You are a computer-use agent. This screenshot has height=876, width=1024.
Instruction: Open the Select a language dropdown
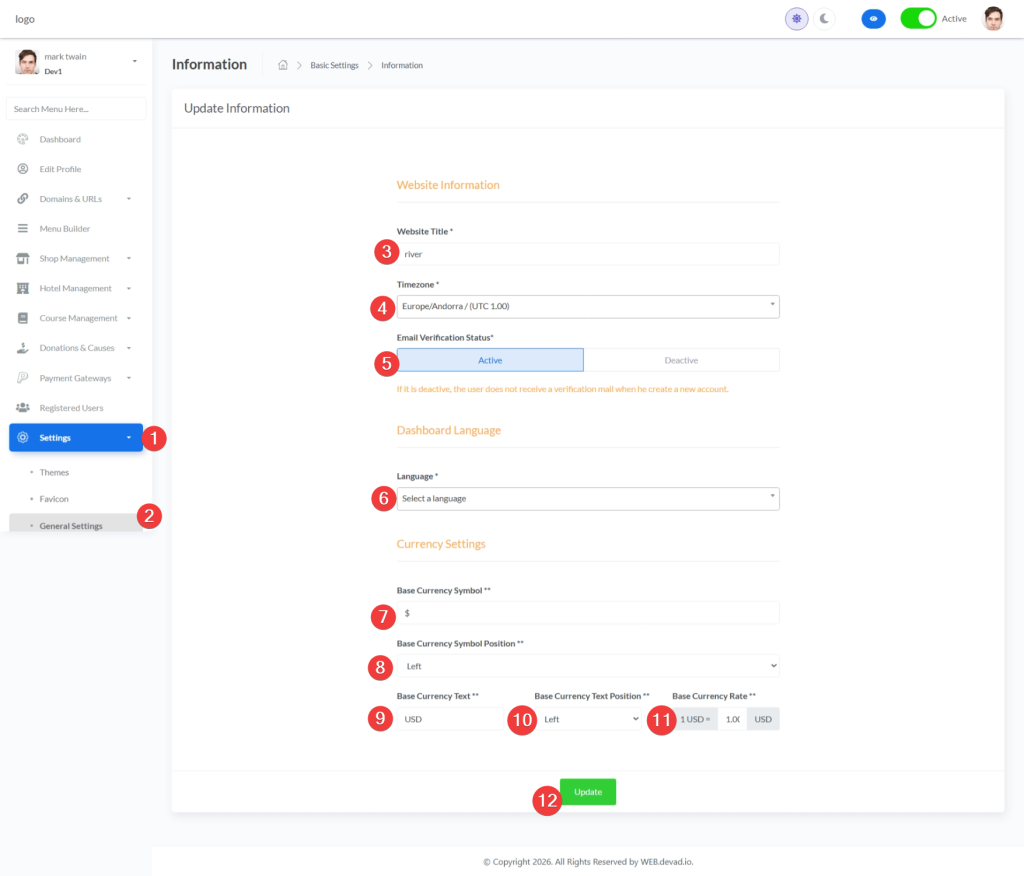click(x=588, y=498)
